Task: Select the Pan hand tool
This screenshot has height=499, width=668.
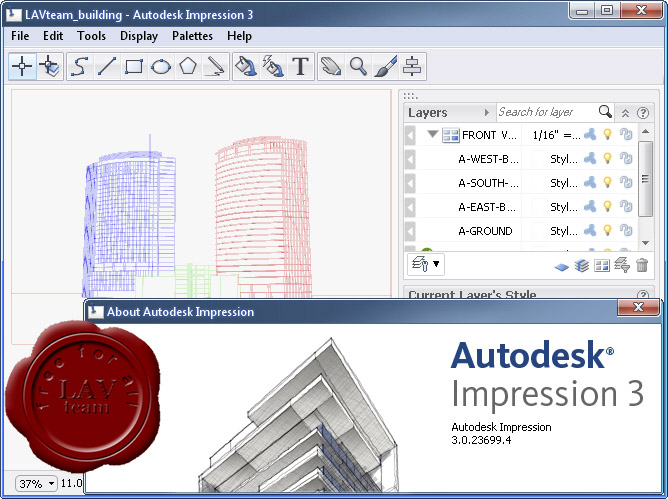Action: [x=331, y=66]
